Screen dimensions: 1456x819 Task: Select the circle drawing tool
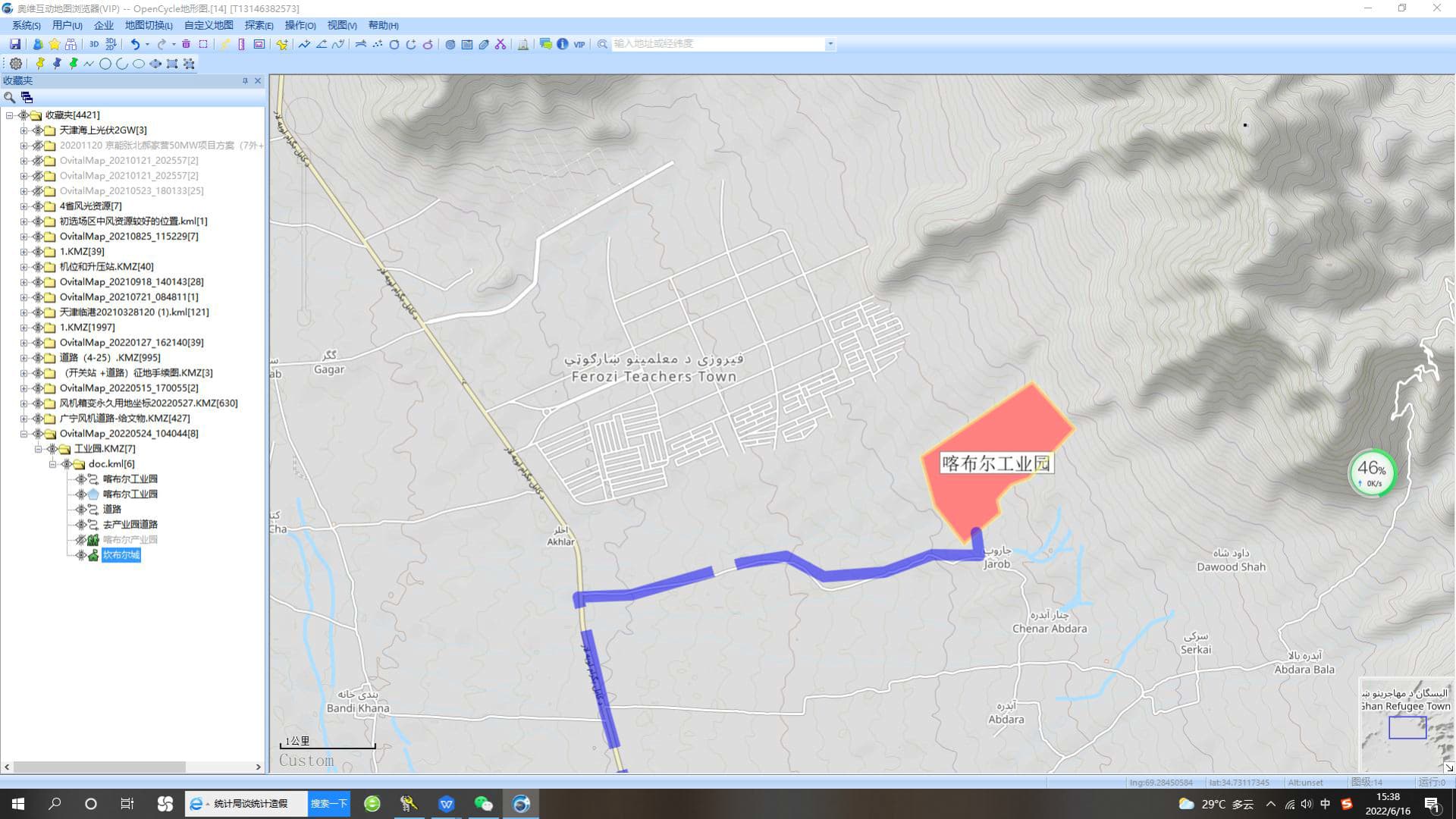pos(105,64)
